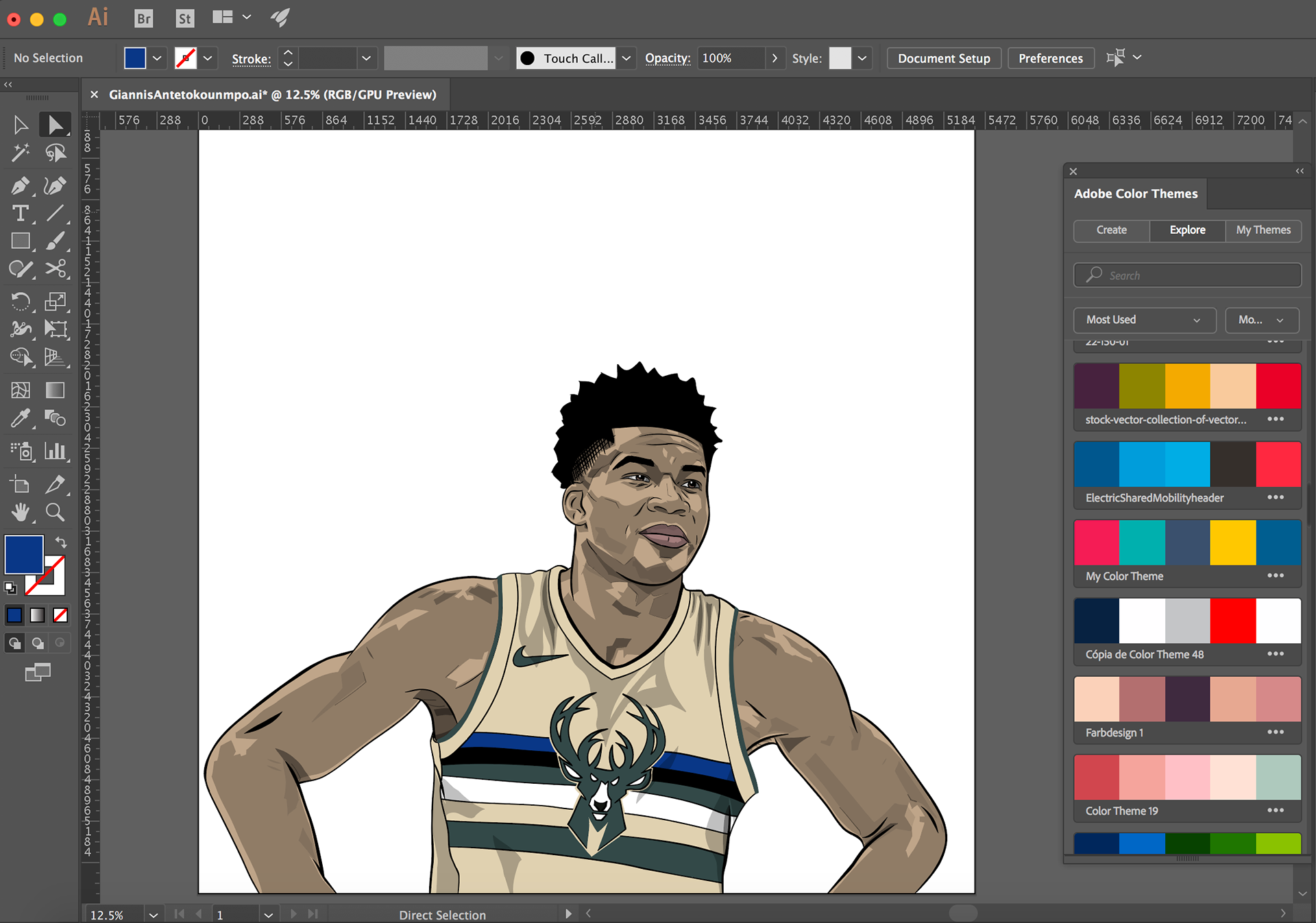Screen dimensions: 1316x923
Task: Select the Shaper tool
Action: [21, 269]
